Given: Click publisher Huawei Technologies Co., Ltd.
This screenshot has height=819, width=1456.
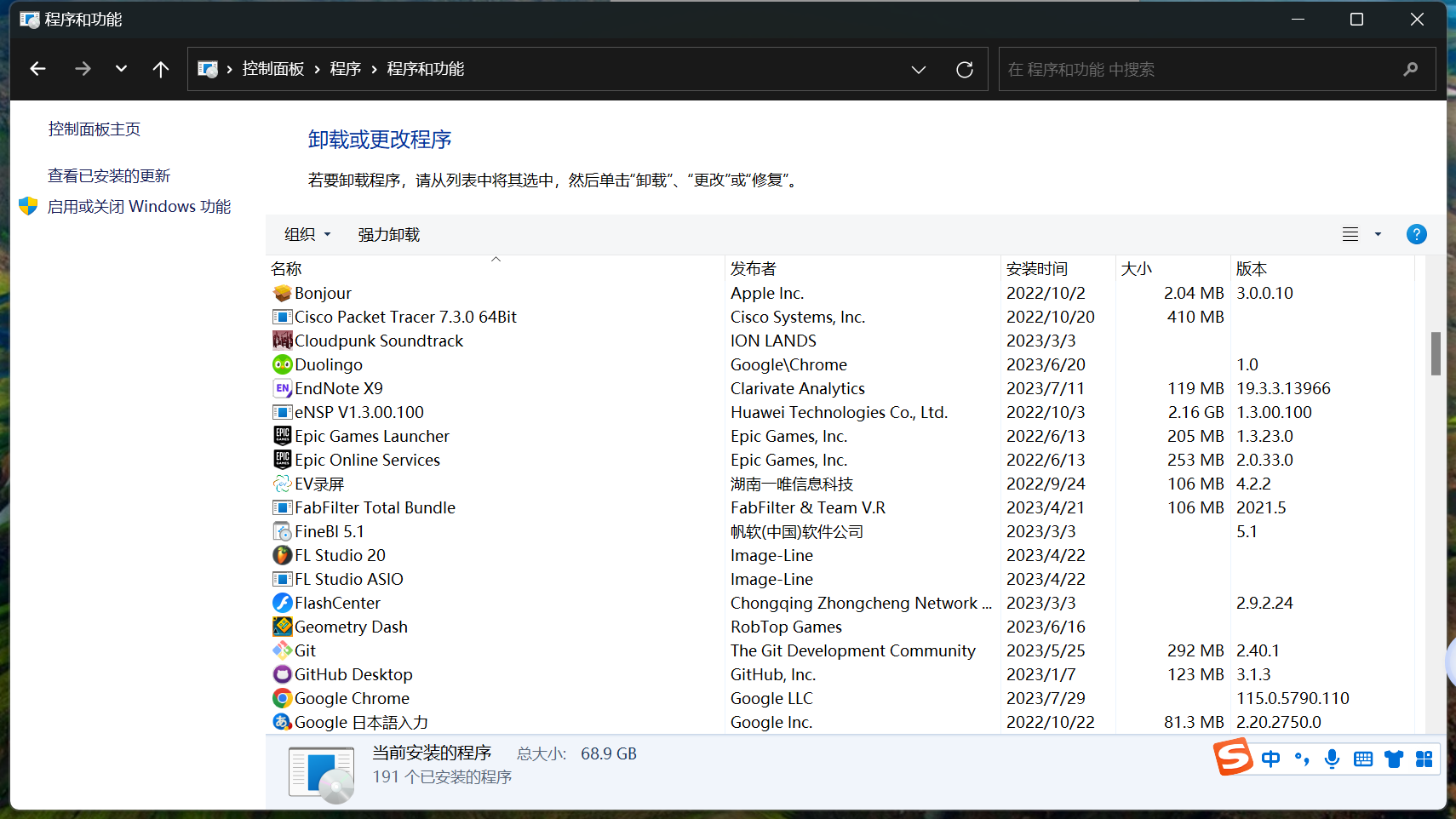Looking at the screenshot, I should [x=839, y=412].
